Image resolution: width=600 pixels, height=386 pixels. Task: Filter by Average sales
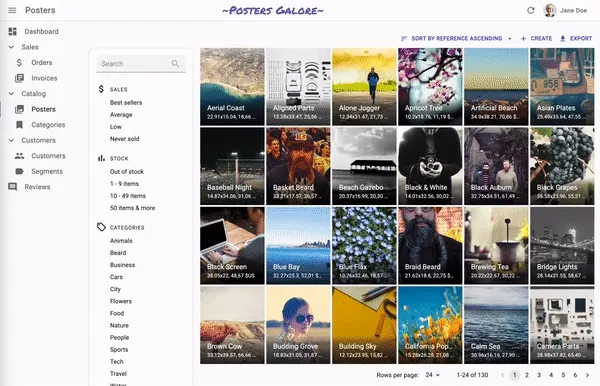[121, 115]
